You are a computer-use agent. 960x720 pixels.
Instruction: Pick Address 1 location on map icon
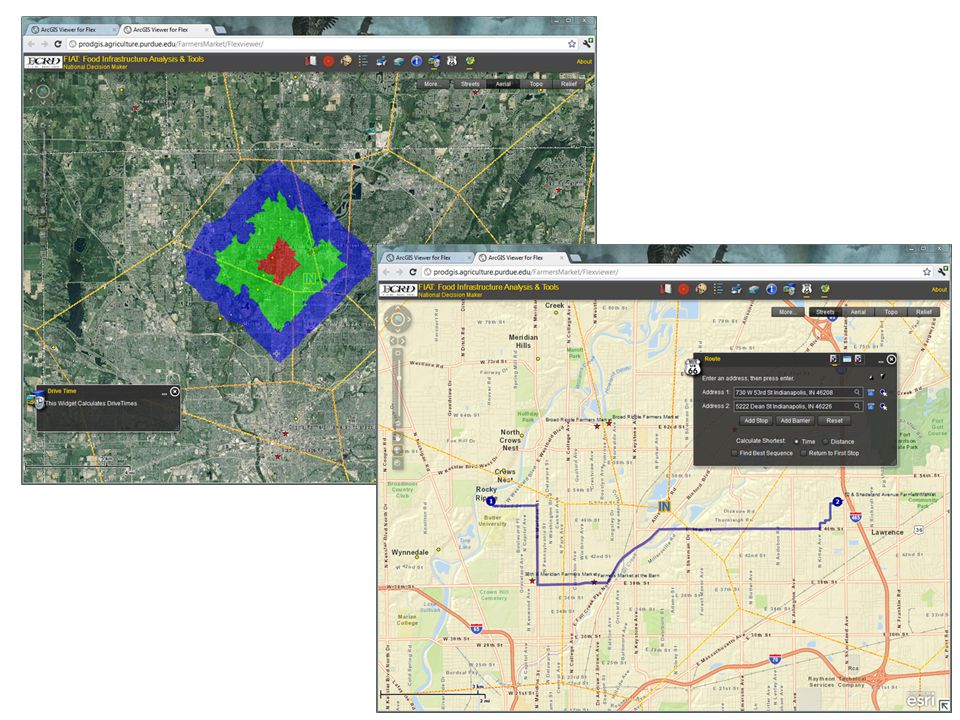pyautogui.click(x=883, y=392)
